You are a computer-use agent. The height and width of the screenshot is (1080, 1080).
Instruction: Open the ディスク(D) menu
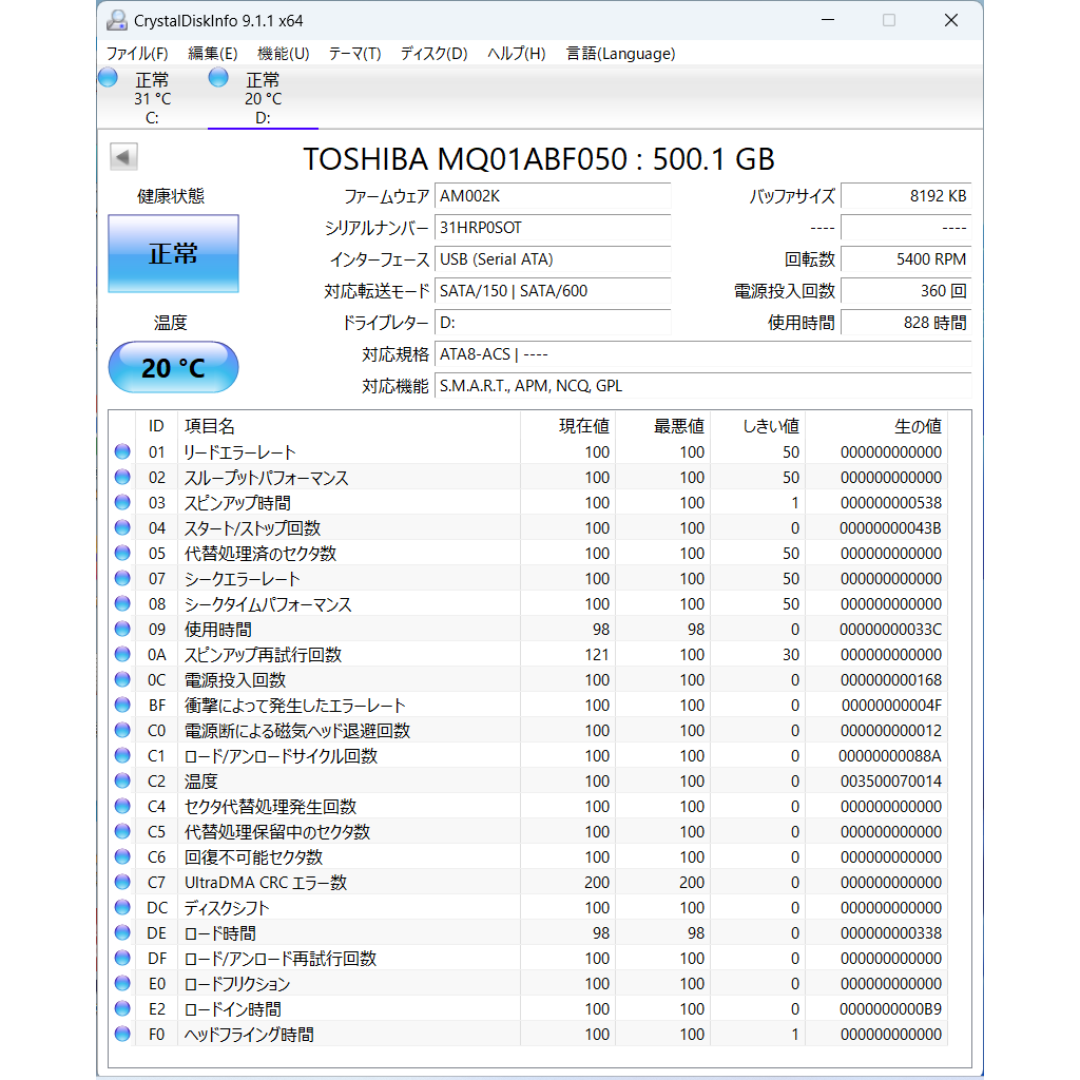[x=434, y=54]
